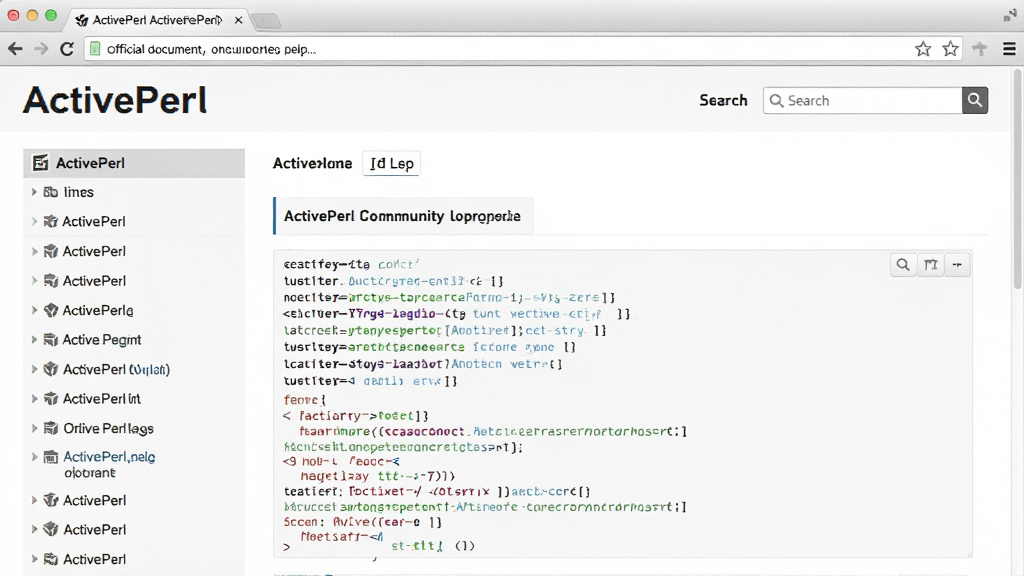Select the ActivePerl browser tab
This screenshot has height=576, width=1024.
coord(157,20)
